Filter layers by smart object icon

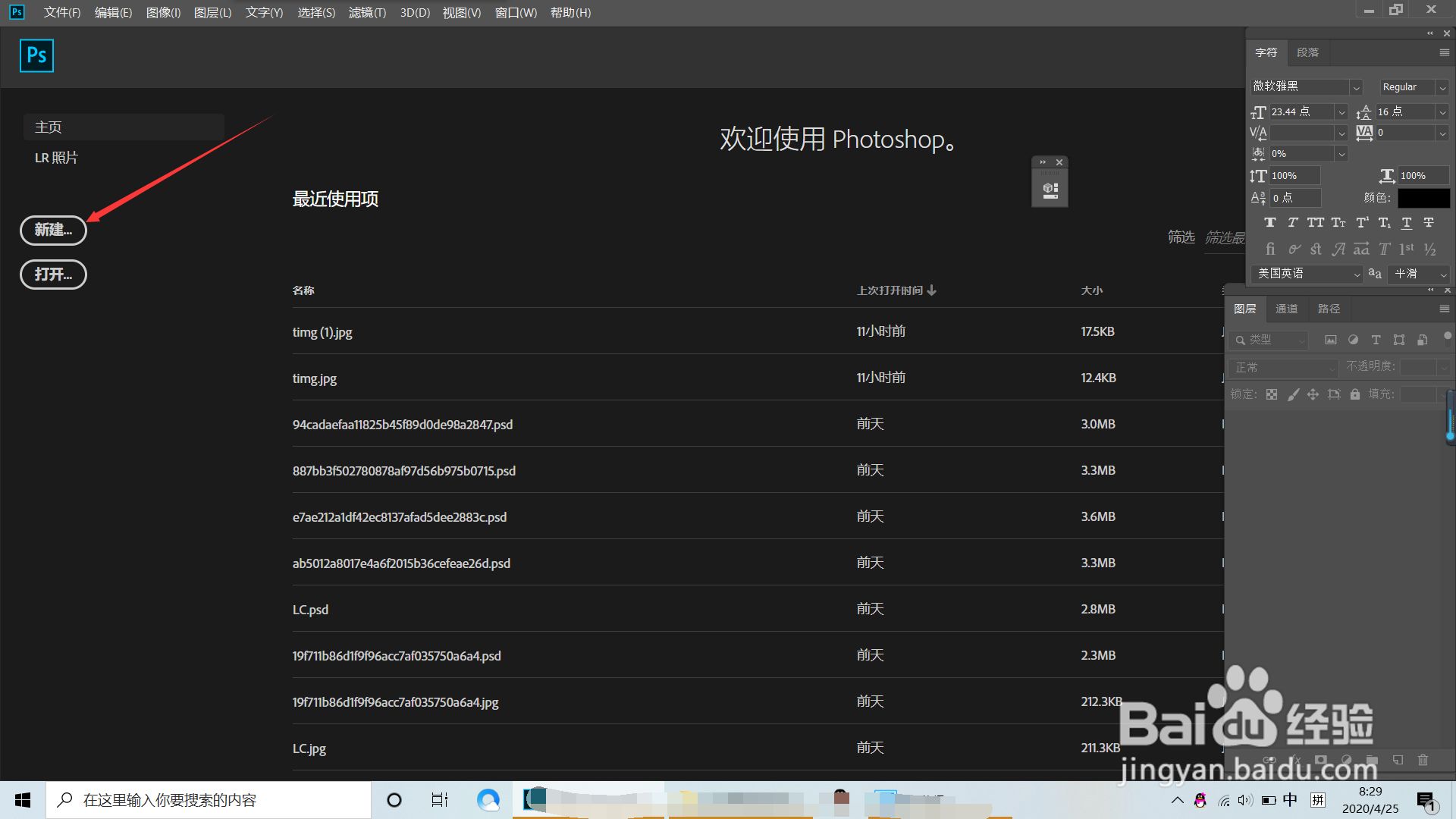click(x=1423, y=340)
